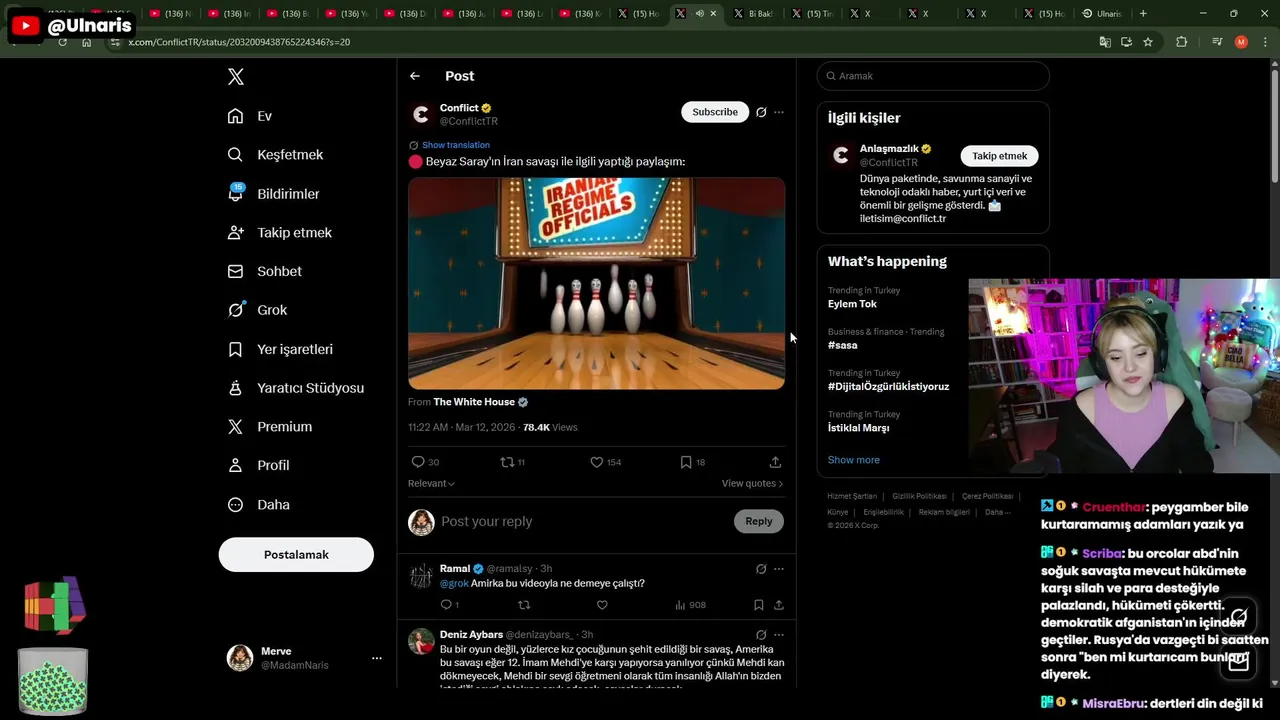Image resolution: width=1280 pixels, height=720 pixels.
Task: Open Gizlilik Politikası footer link
Action: tap(919, 496)
